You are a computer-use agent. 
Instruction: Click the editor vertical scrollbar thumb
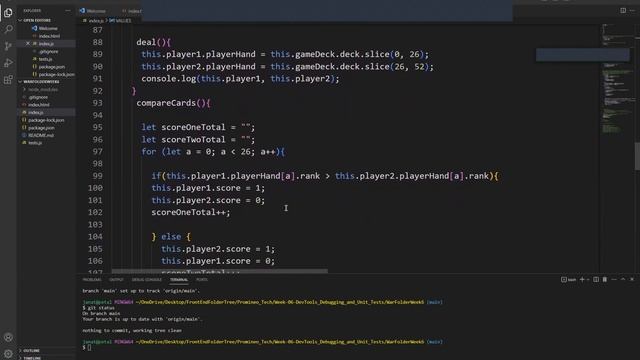pos(637,156)
